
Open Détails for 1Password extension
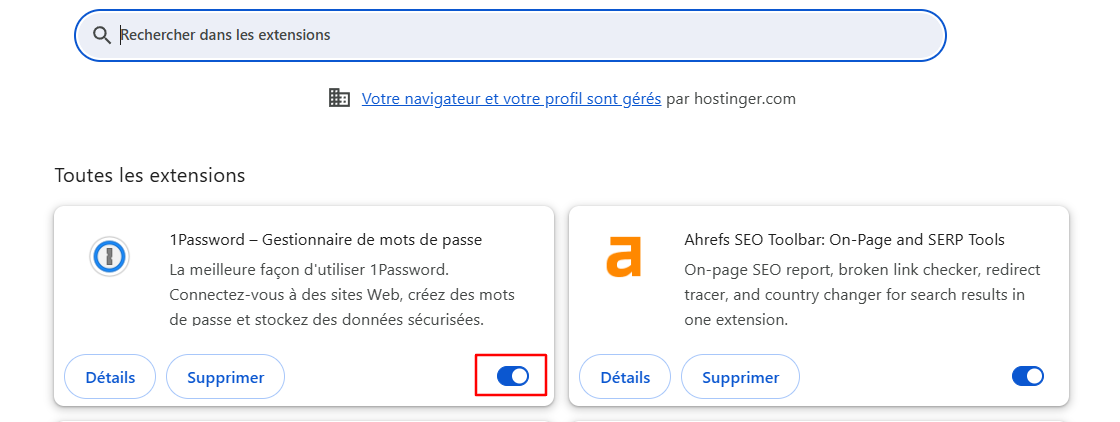[x=110, y=377]
